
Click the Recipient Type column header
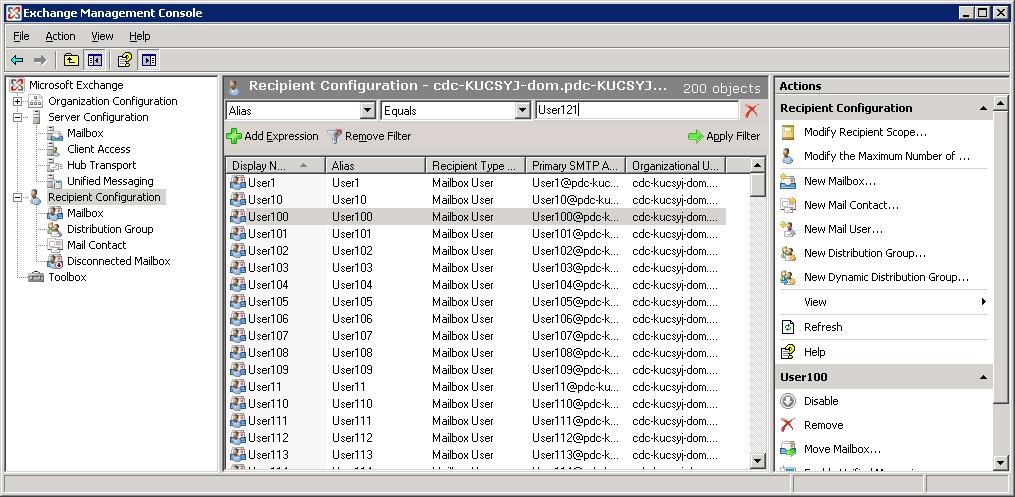coord(475,166)
